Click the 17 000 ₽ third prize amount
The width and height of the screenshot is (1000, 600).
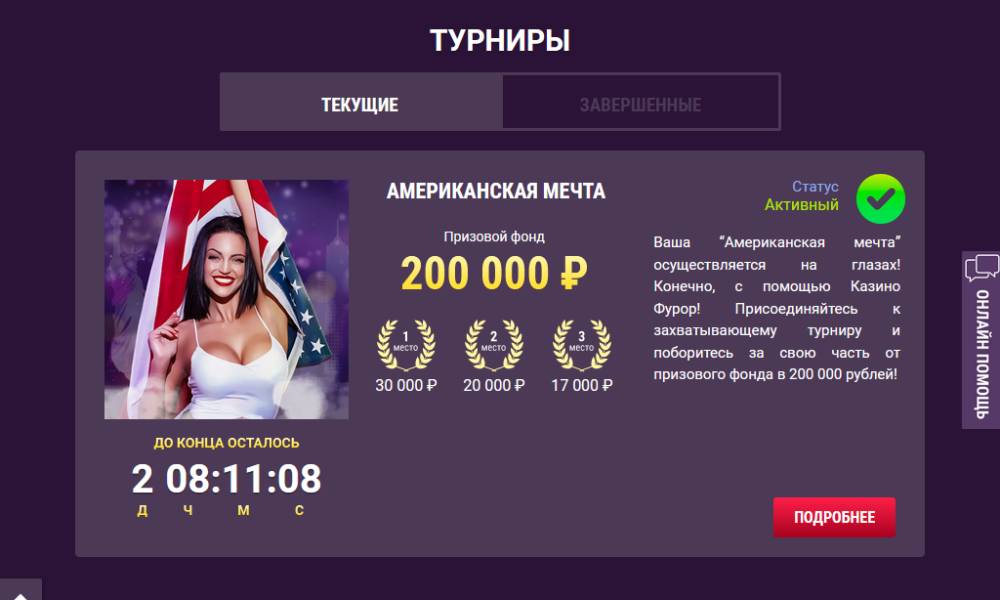click(582, 385)
